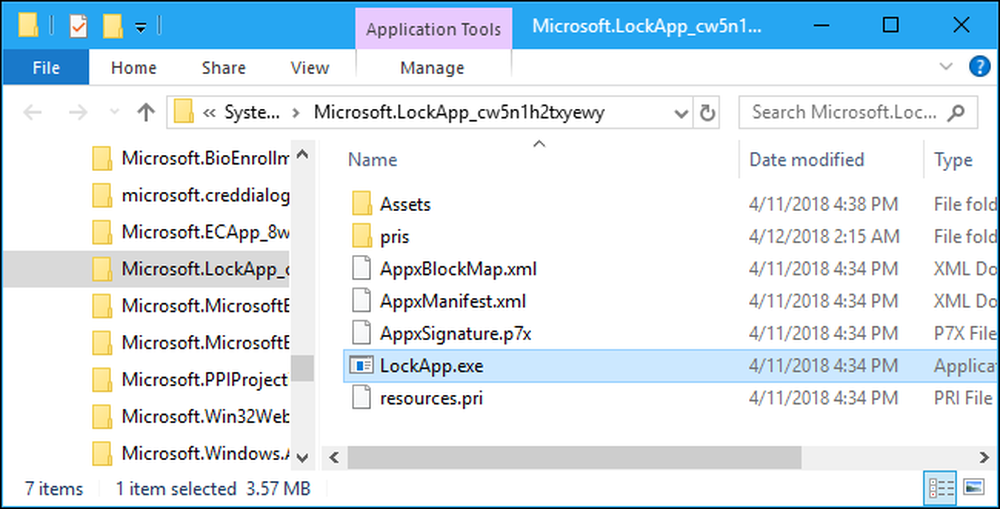
Task: Select Microsoft.LockApp folder in navigation pane
Action: point(191,269)
